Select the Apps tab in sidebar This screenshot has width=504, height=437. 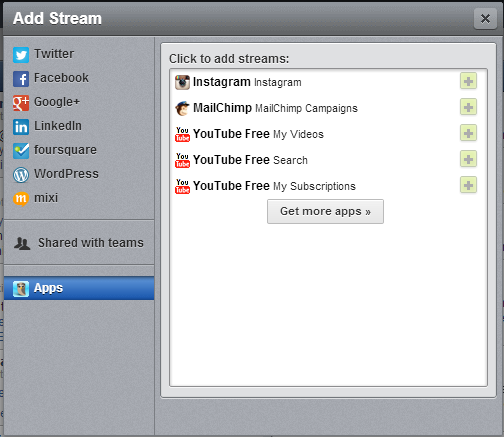click(x=79, y=288)
